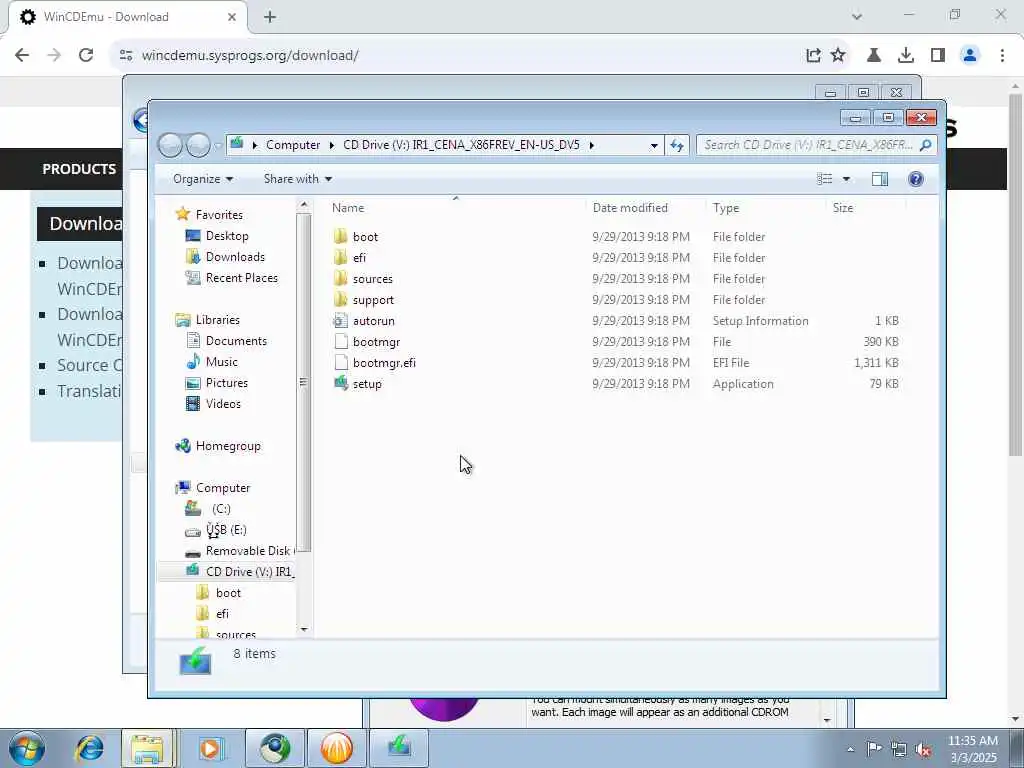Image resolution: width=1024 pixels, height=768 pixels.
Task: Click Chrome reload page button
Action: coord(86,56)
